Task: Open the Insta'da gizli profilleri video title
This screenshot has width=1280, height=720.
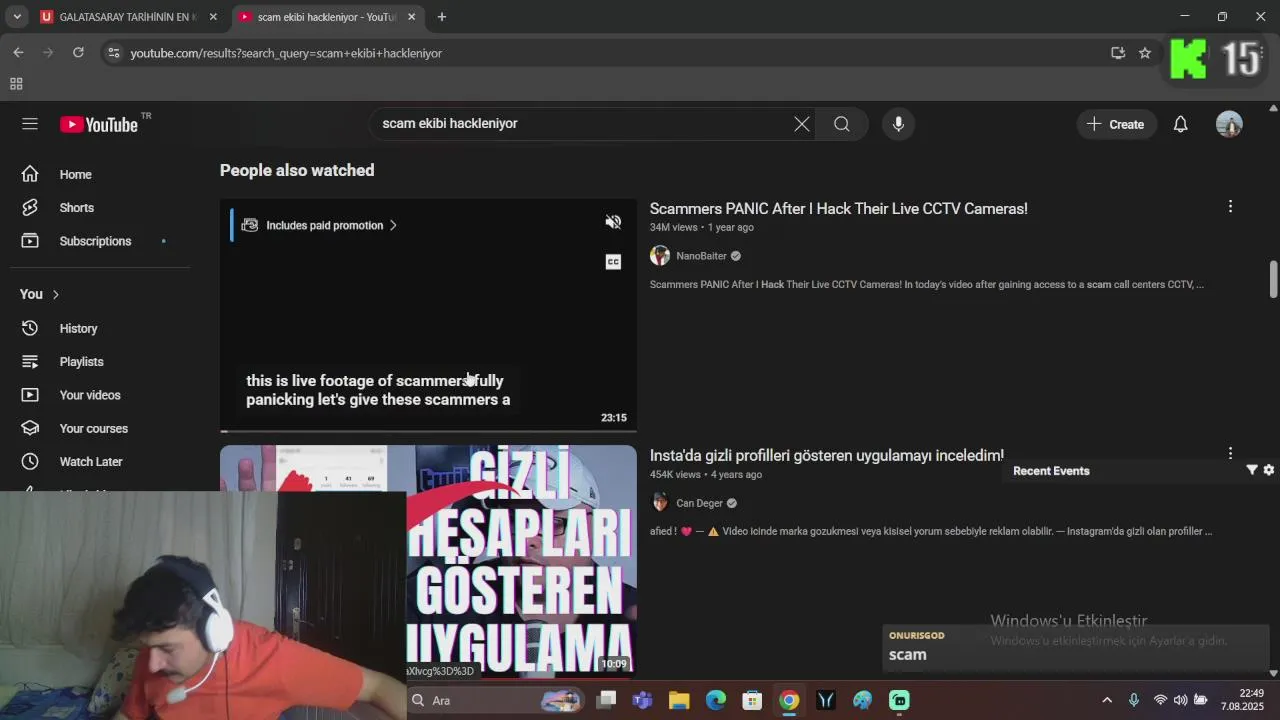Action: pyautogui.click(x=826, y=455)
